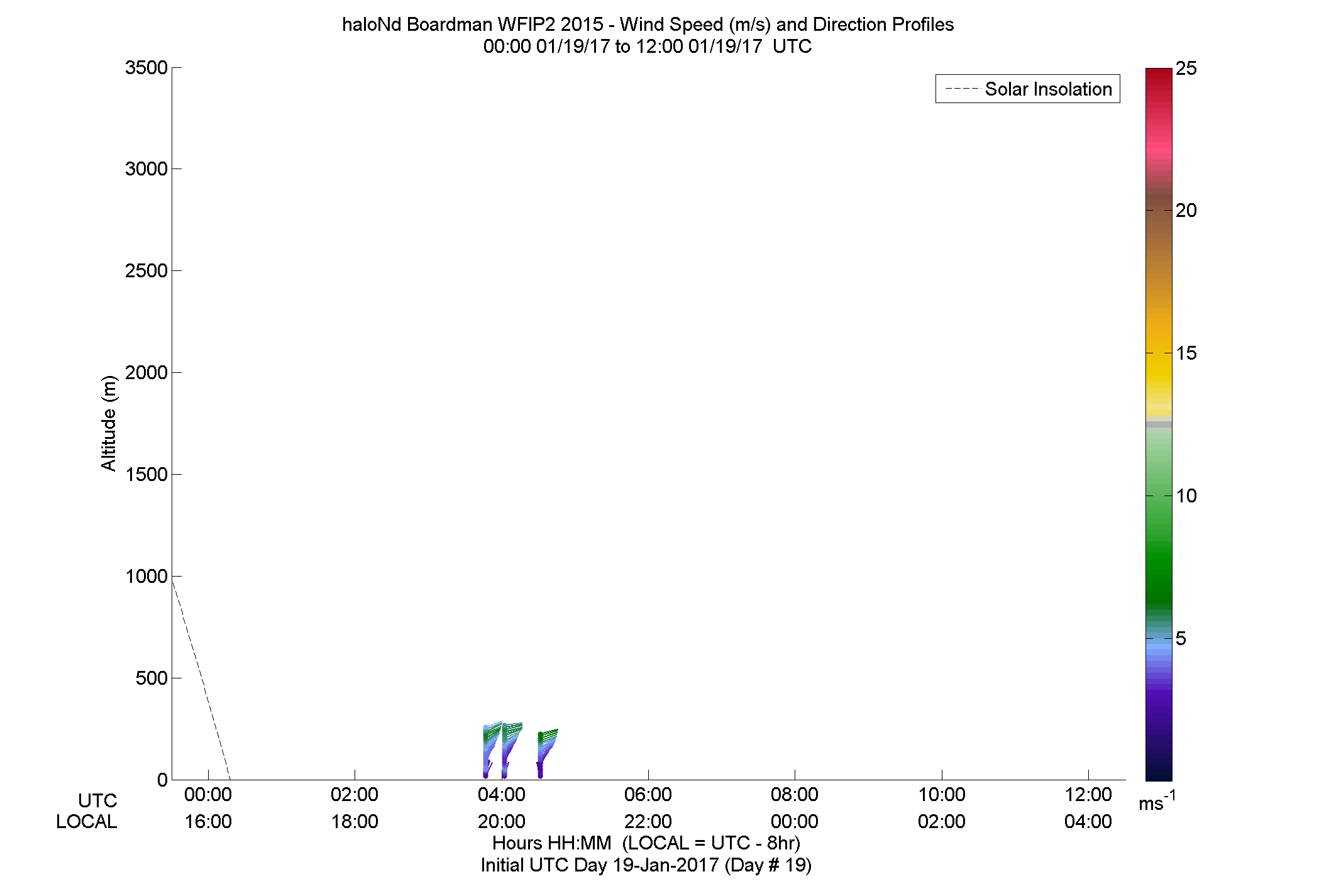Screen dimensions: 1319x896
Task: Click the 2500 altitude tick label
Action: click(146, 271)
